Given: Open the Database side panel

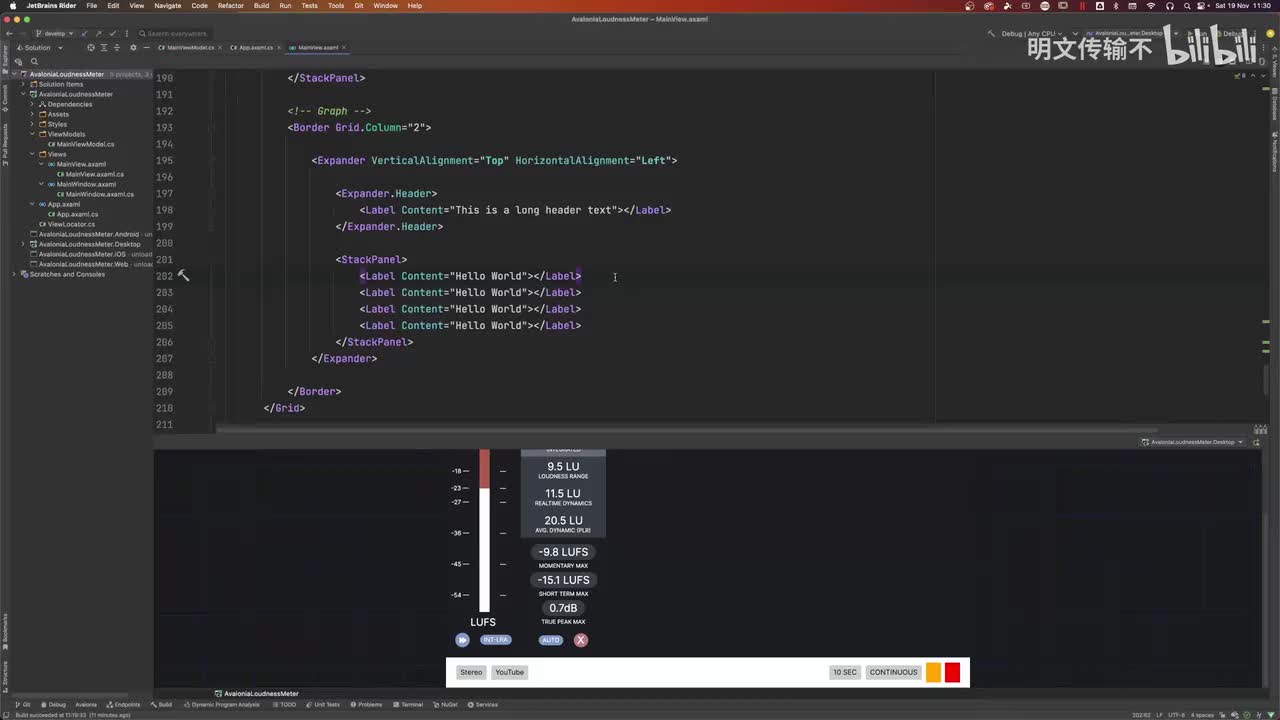Looking at the screenshot, I should (1275, 105).
